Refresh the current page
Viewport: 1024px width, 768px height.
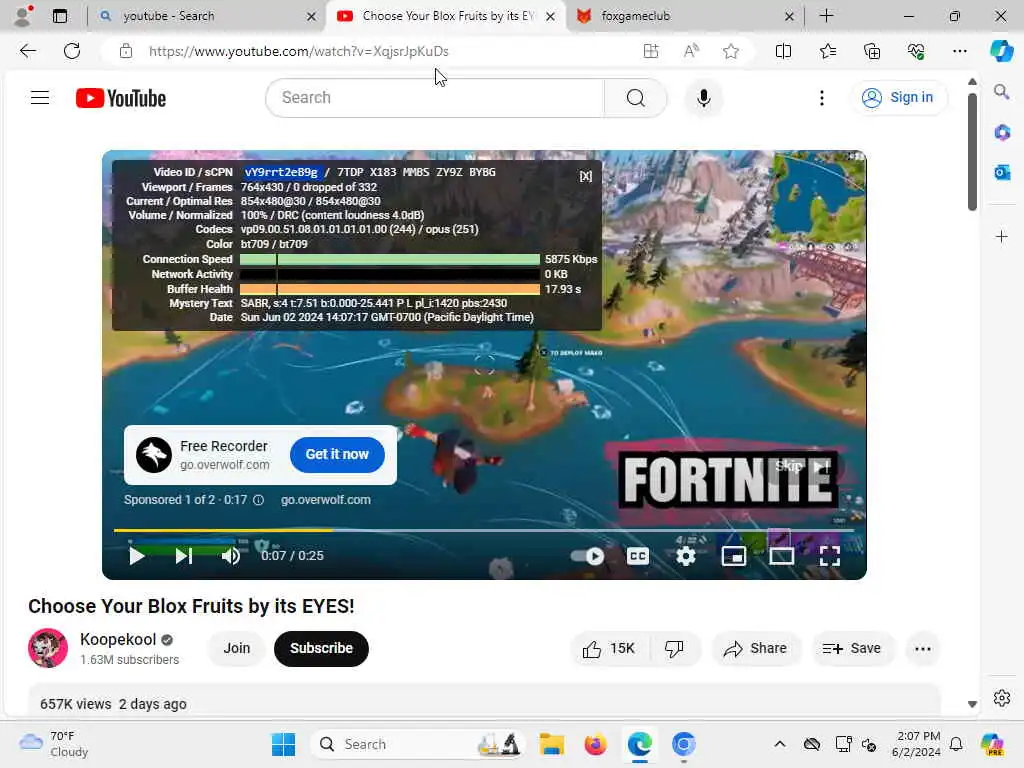(72, 51)
